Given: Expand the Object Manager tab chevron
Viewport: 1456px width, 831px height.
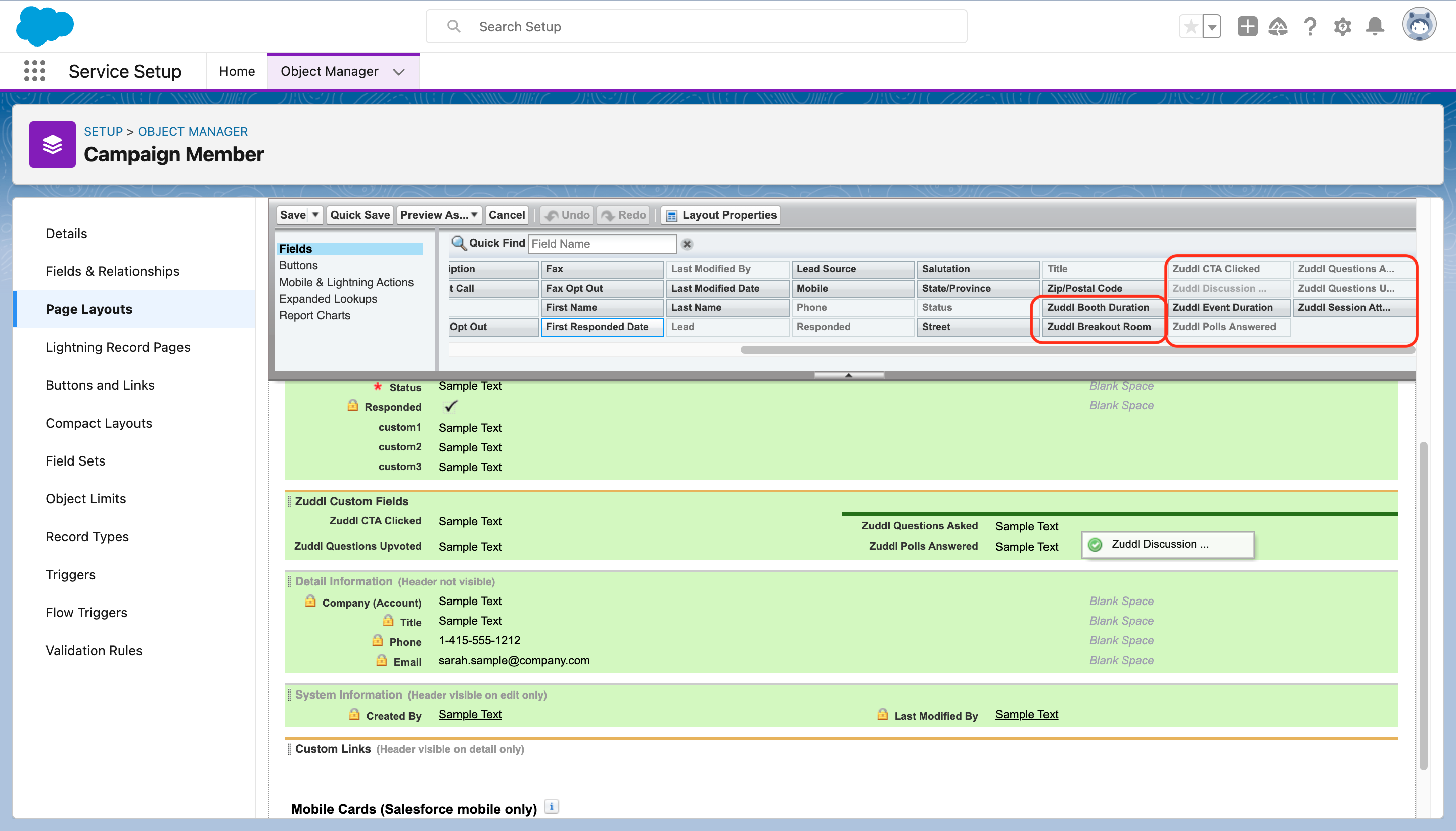Looking at the screenshot, I should click(x=399, y=72).
